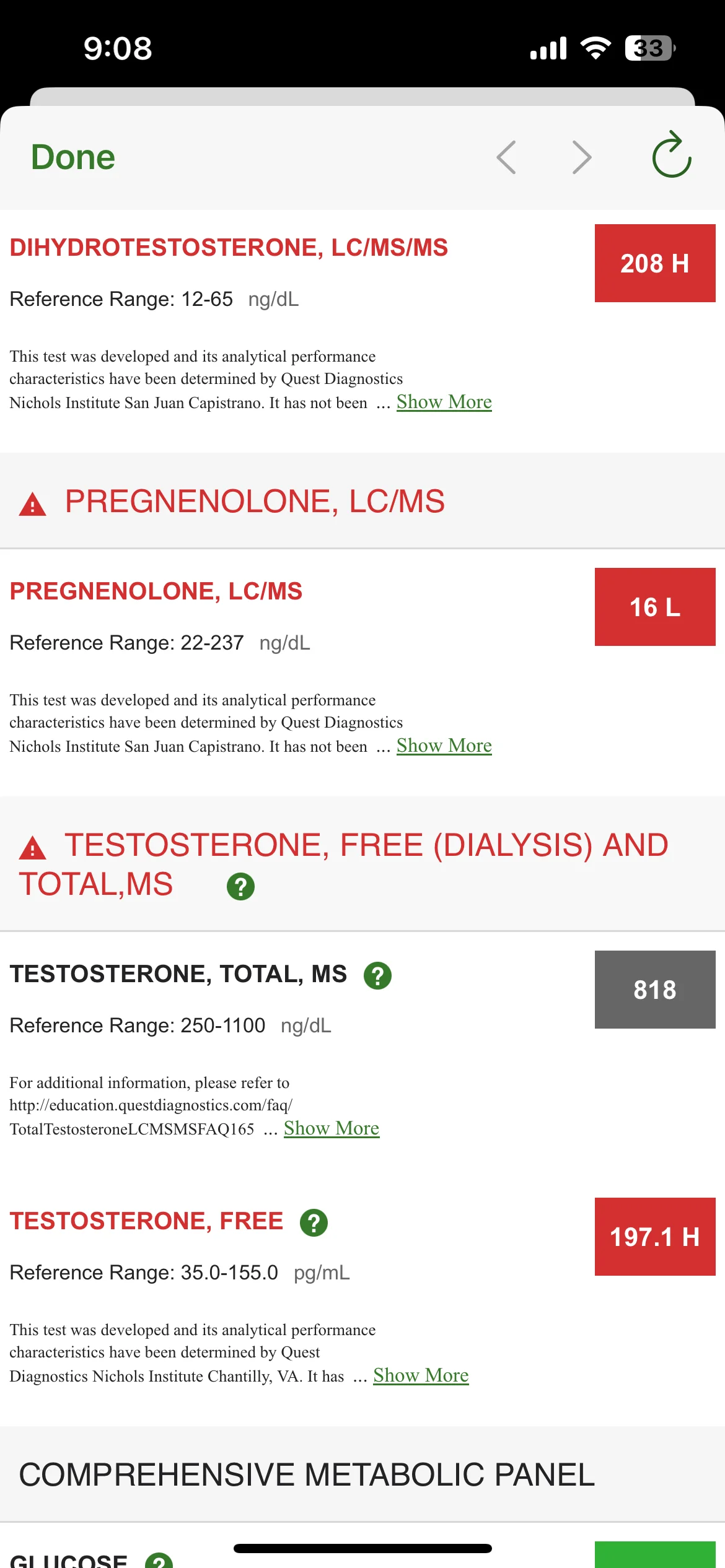Screen dimensions: 725x1568
Task: Select the gray 818 result badge
Action: [655, 990]
